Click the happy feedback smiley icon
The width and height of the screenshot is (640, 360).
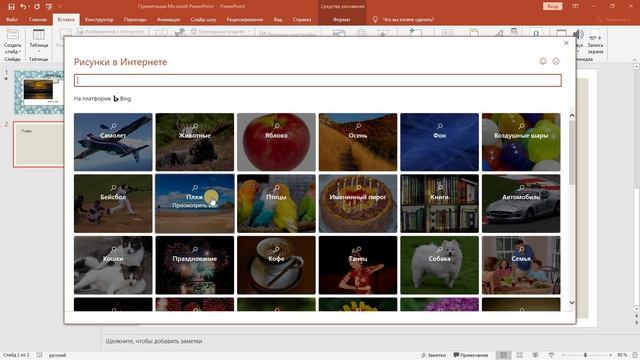click(543, 61)
